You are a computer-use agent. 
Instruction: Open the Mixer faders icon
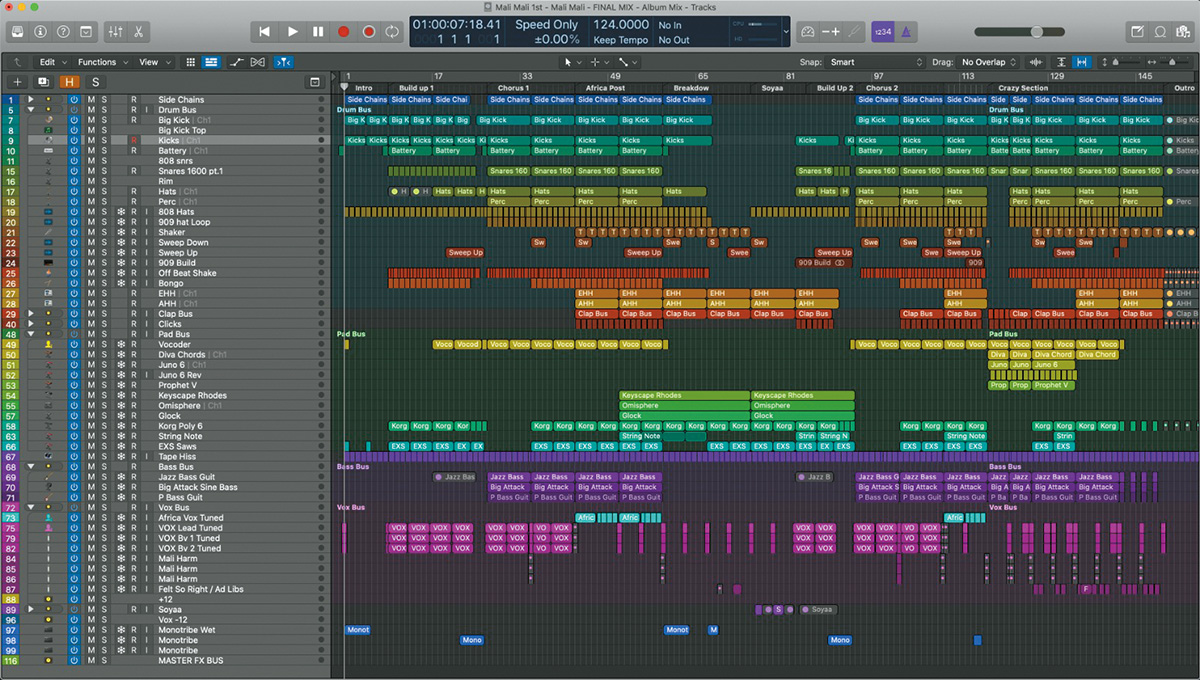[114, 32]
